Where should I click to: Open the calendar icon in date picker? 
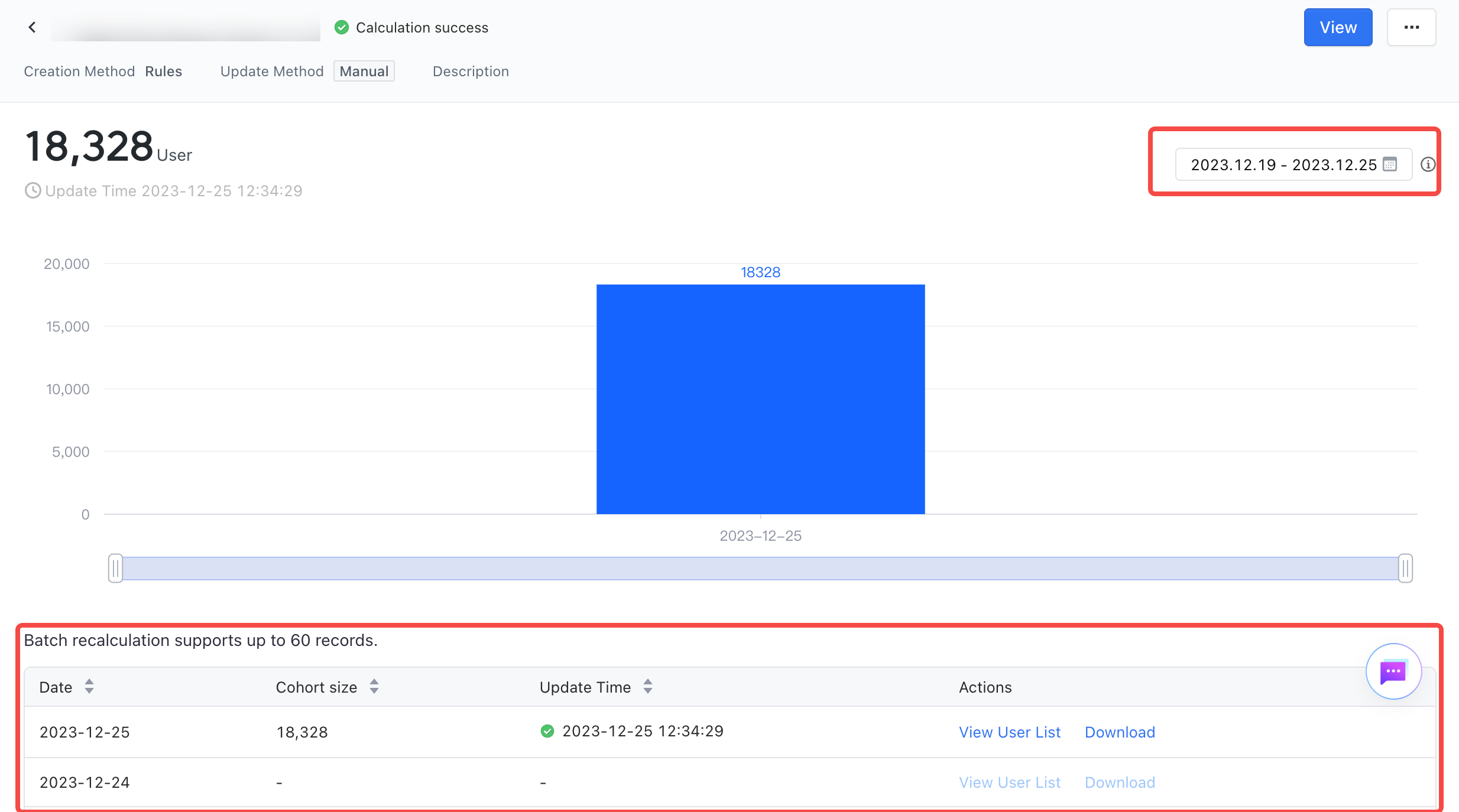tap(1390, 164)
